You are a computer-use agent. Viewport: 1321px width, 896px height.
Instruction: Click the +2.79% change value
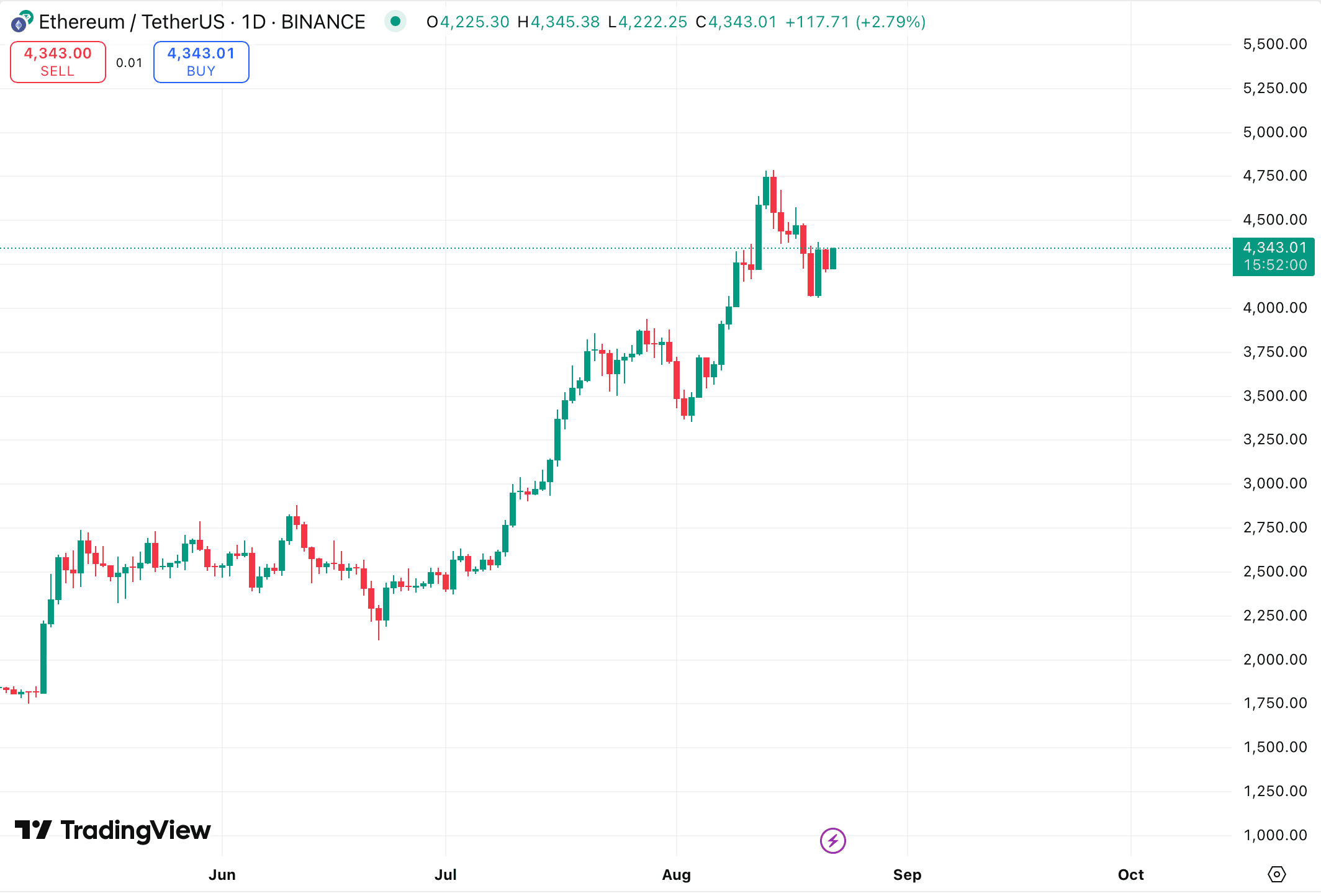point(891,22)
